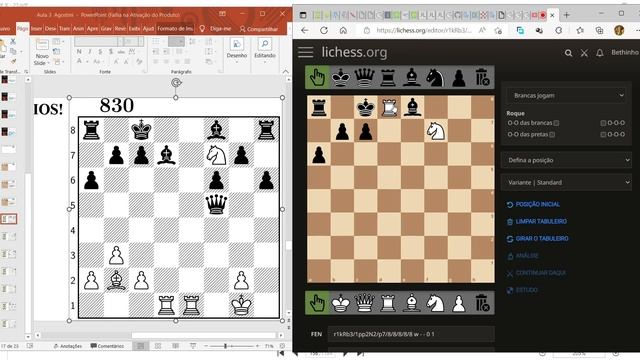Open PowerPoint font name combo box
This screenshot has width=640, height=360.
[x=98, y=42]
